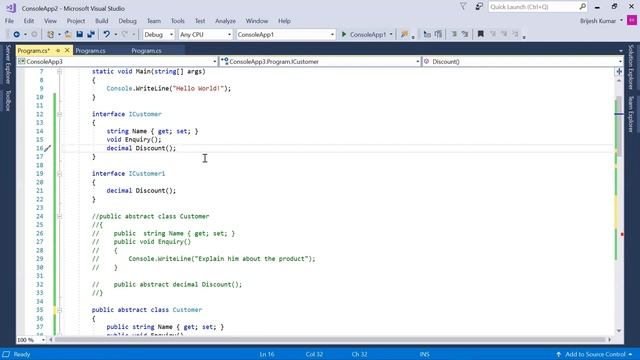
Task: Click the vertical scrollbar thumb in editor
Action: tap(619, 126)
